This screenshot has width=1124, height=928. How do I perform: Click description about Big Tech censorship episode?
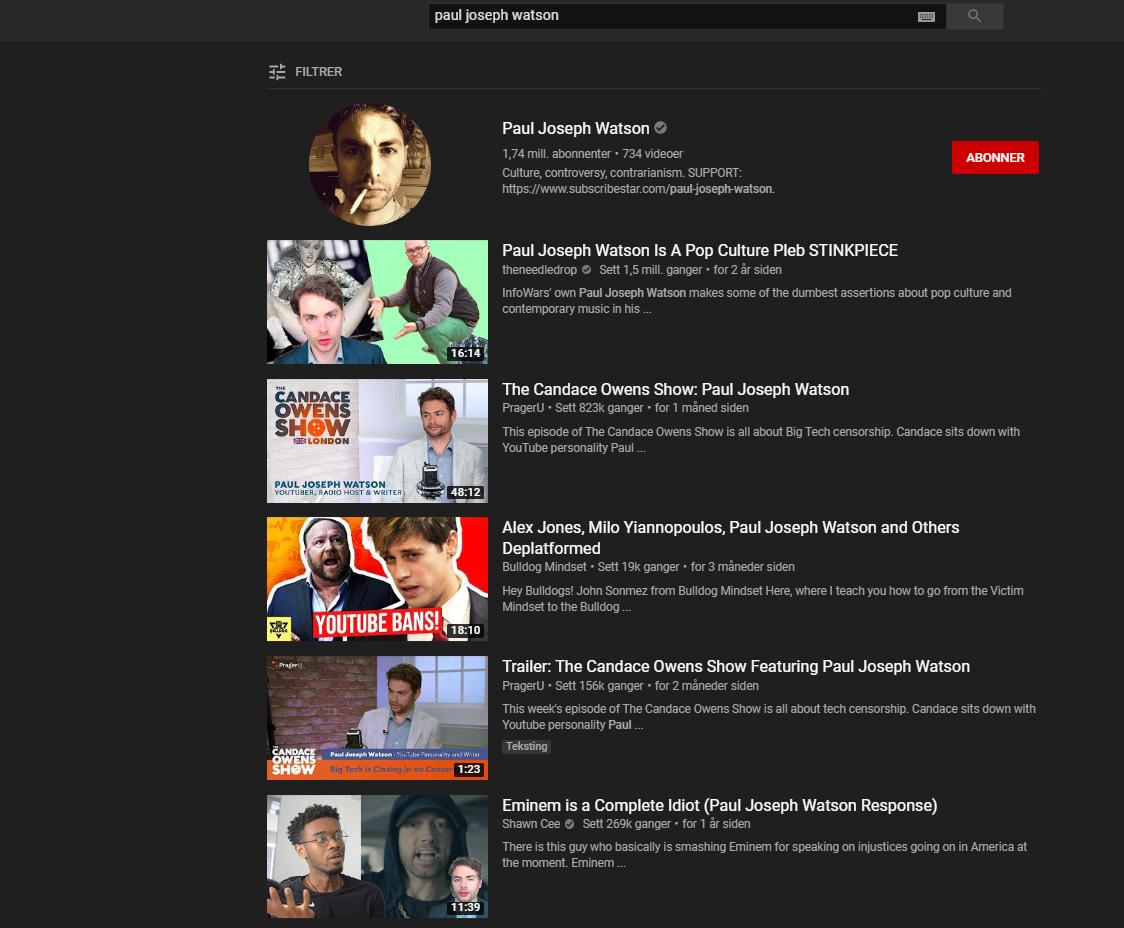(x=761, y=440)
